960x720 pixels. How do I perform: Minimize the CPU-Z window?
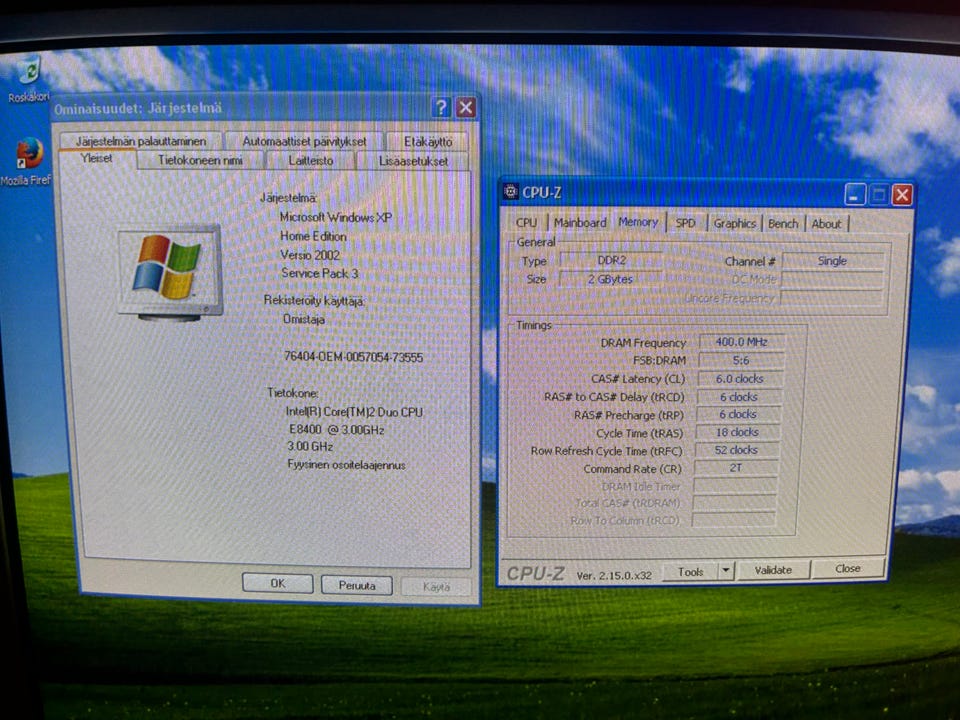click(855, 195)
